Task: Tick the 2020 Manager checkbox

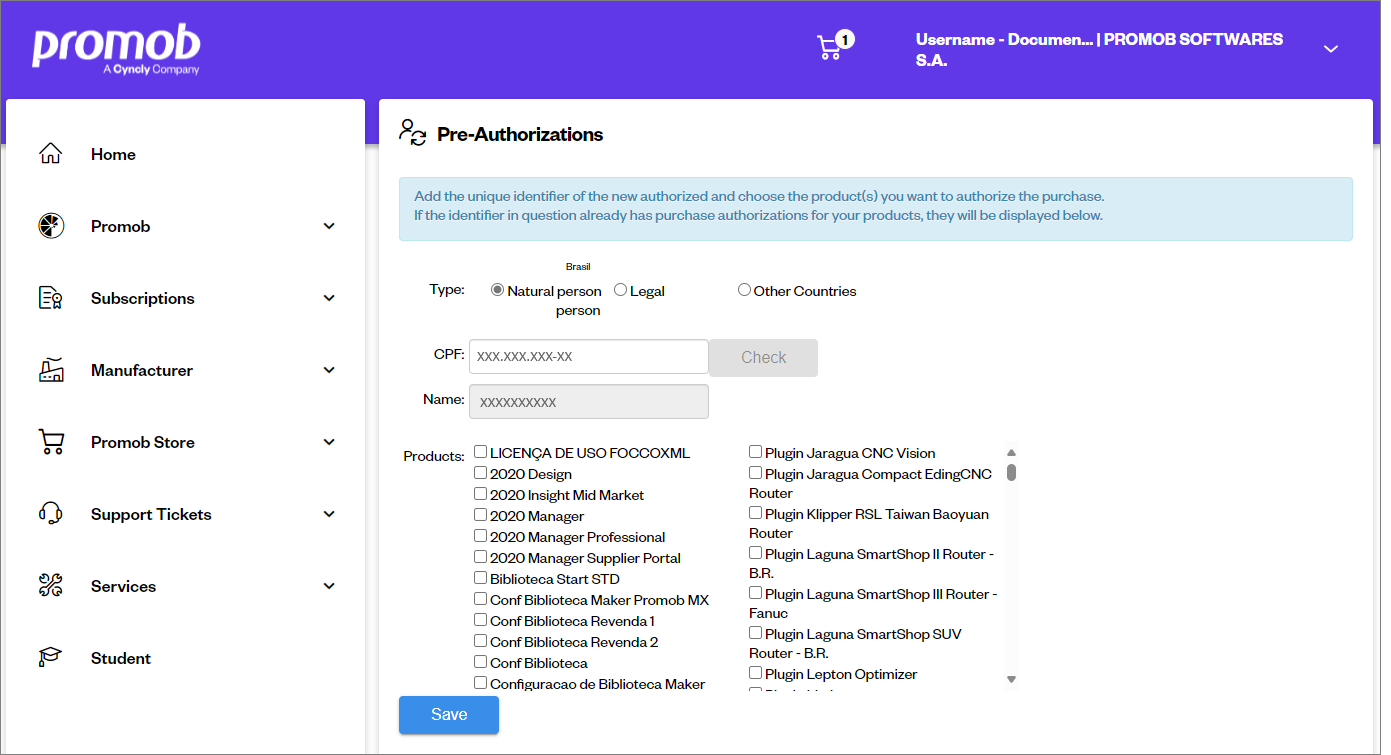Action: click(x=481, y=515)
